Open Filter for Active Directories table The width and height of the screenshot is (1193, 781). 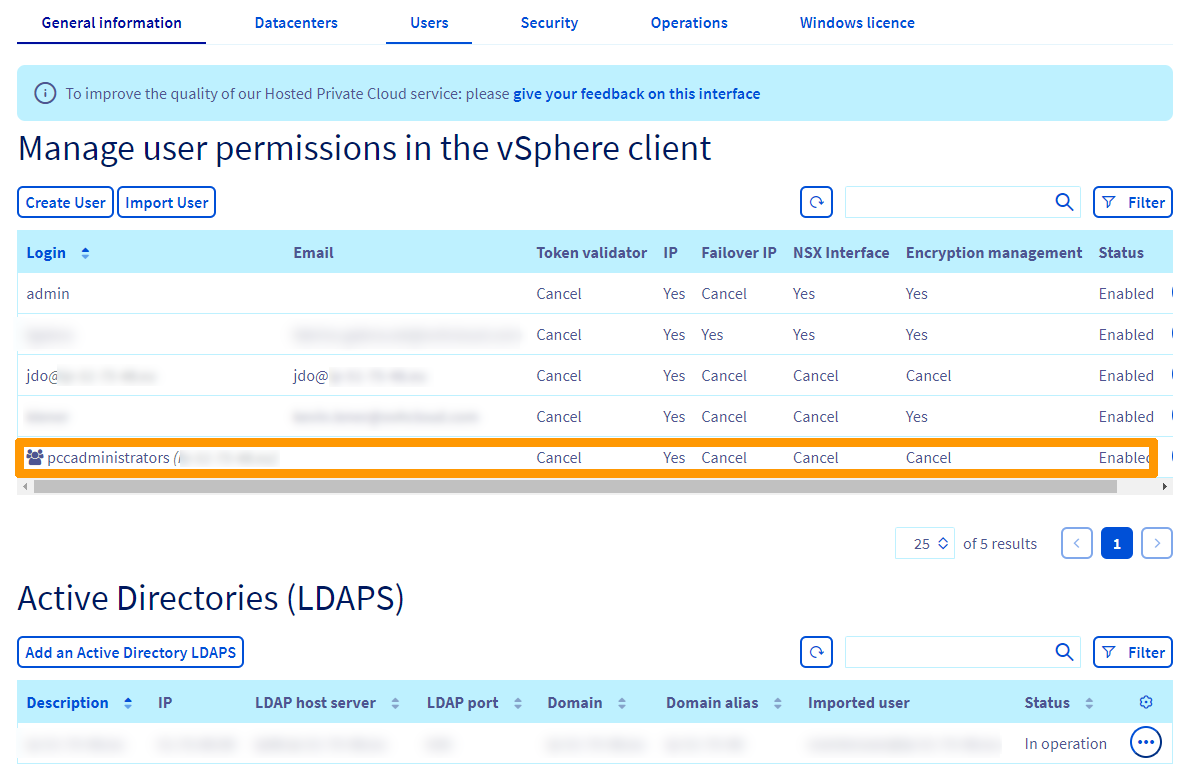tap(1133, 652)
